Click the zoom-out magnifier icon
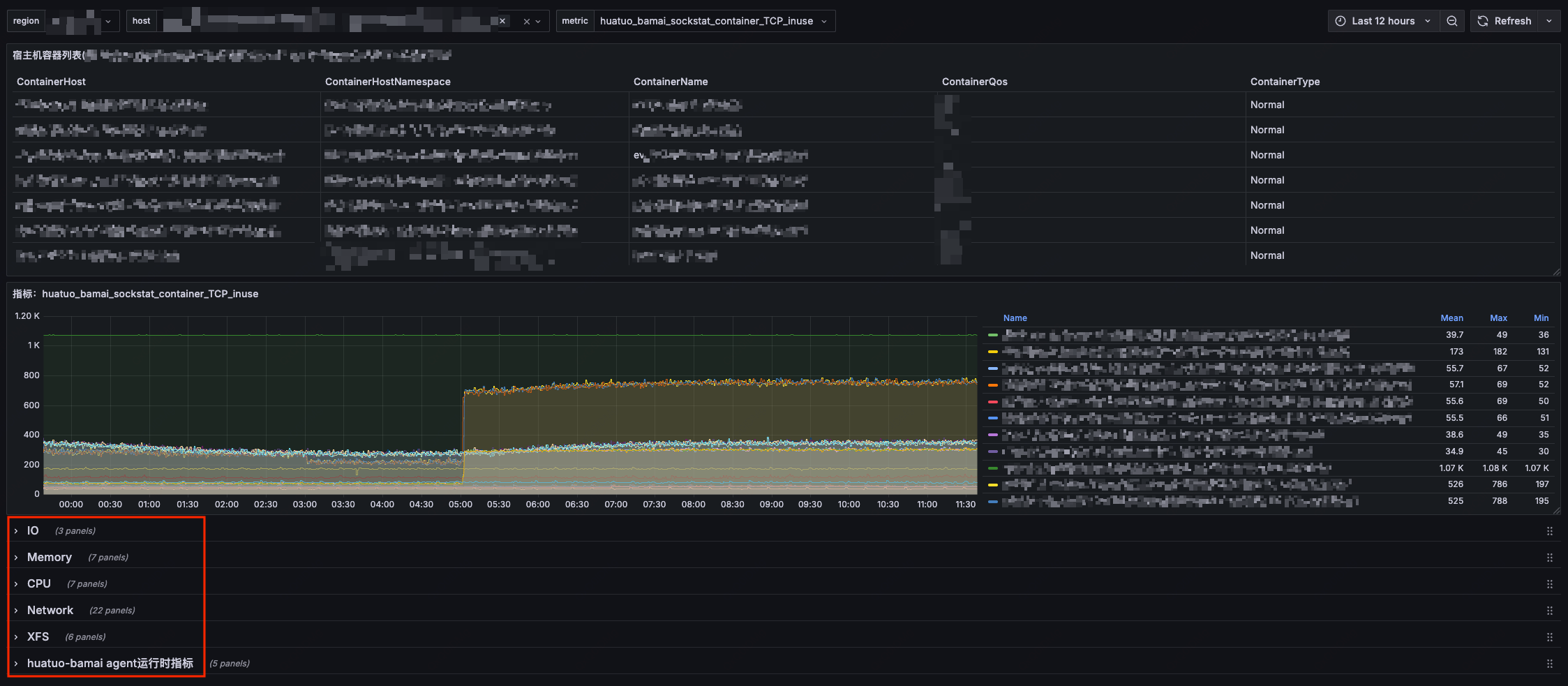1568x686 pixels. click(x=1452, y=21)
